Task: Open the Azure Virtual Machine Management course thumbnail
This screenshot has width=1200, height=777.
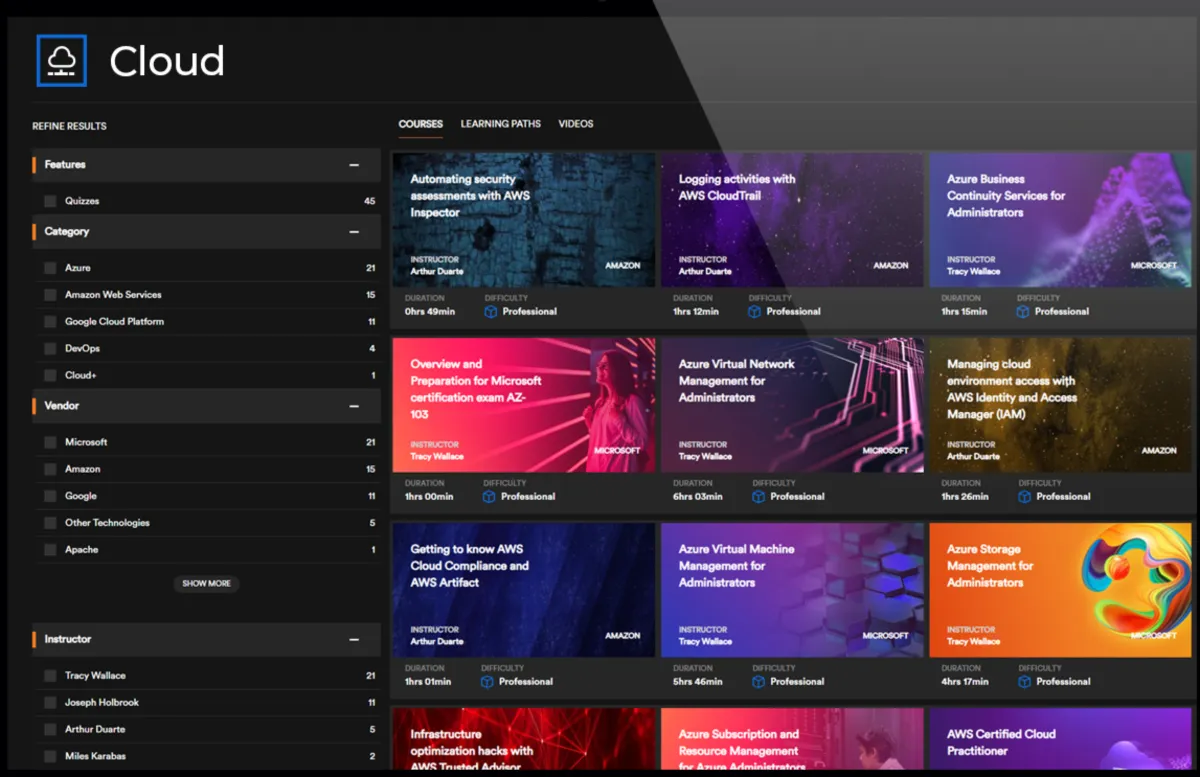Action: coord(792,590)
